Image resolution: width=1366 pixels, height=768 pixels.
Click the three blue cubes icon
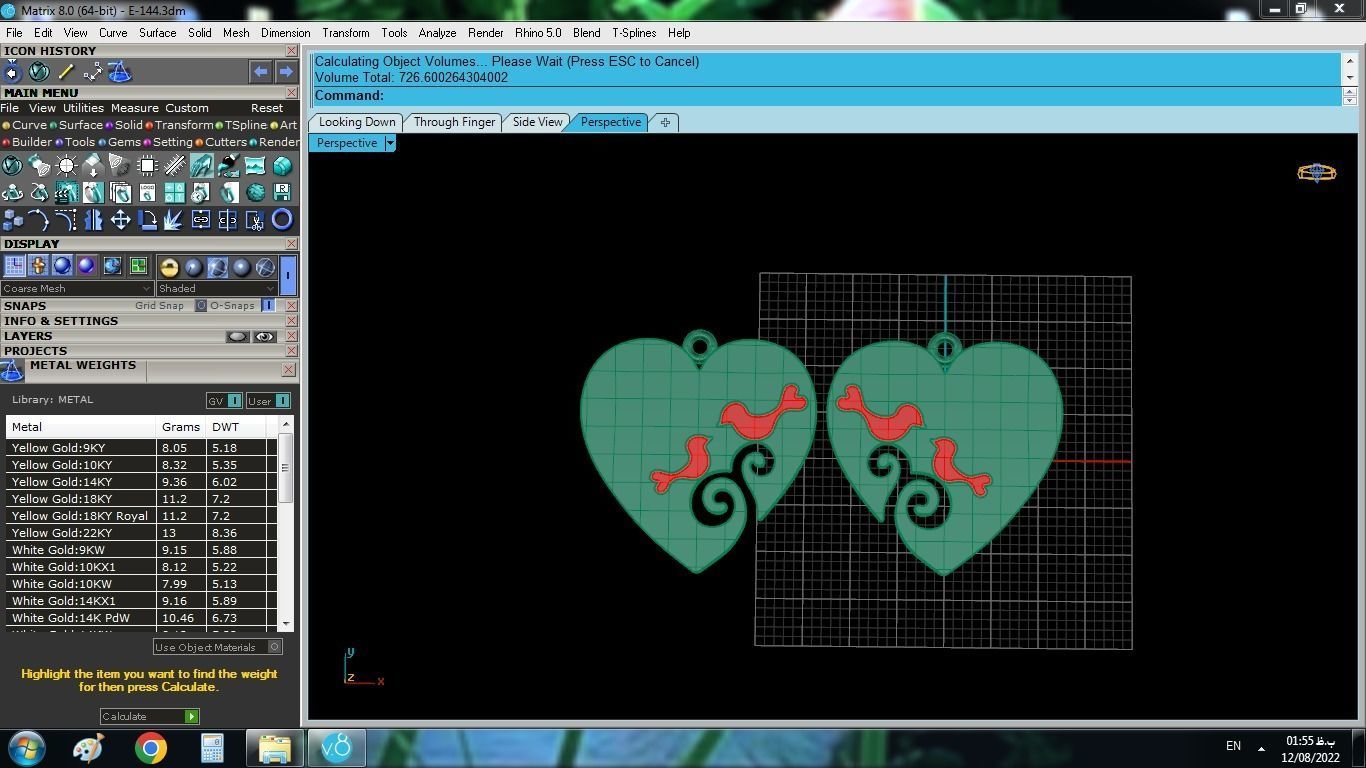[x=12, y=220]
